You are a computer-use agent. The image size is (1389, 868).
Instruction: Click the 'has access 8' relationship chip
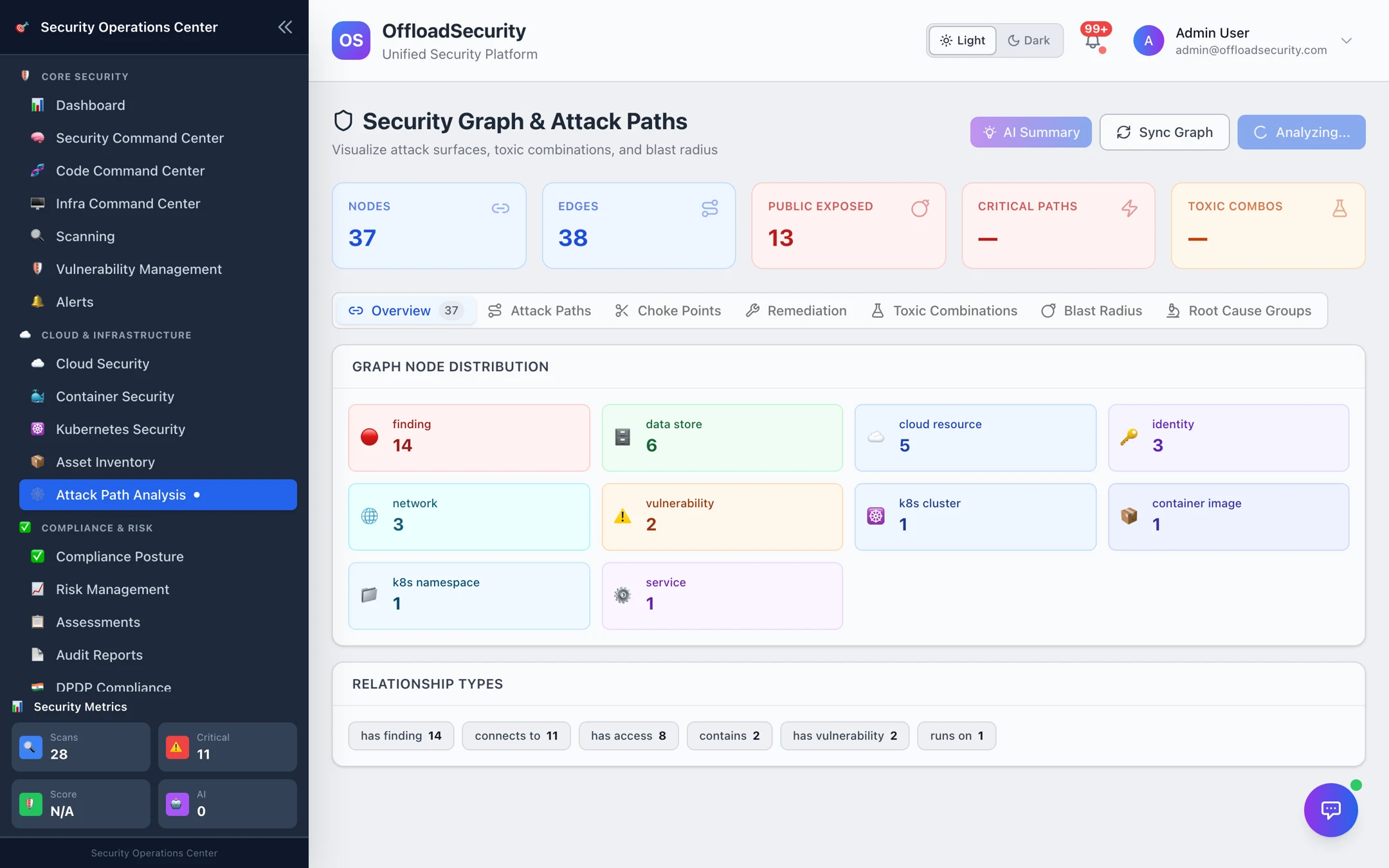(x=628, y=736)
